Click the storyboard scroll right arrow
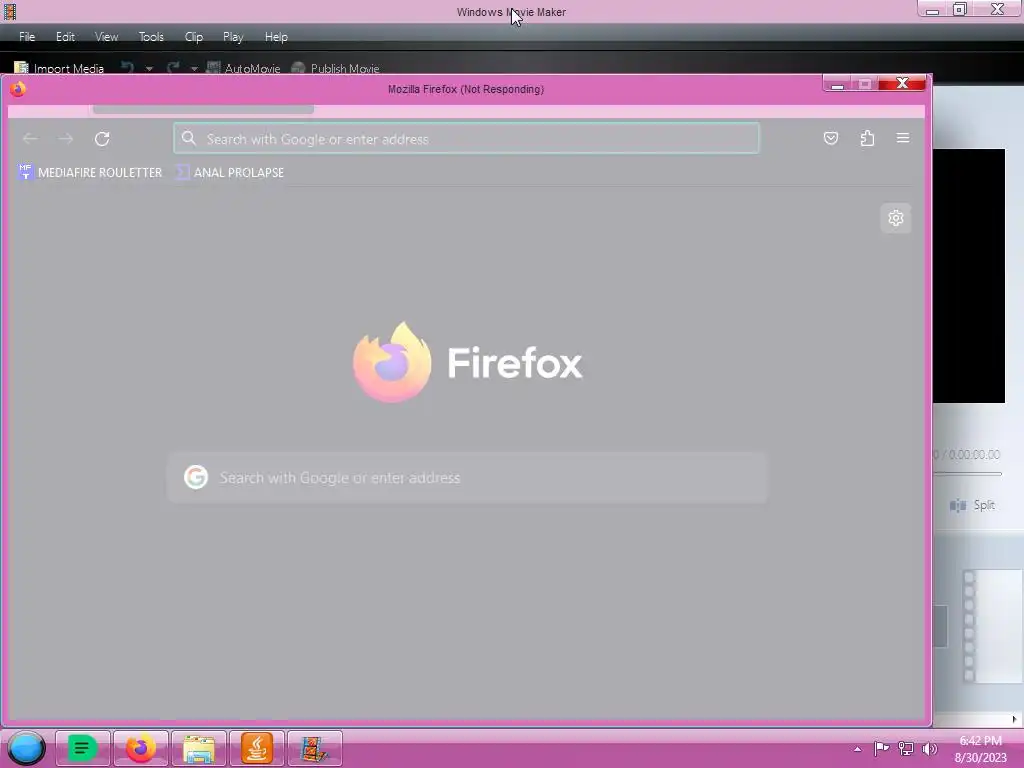1024x768 pixels. tap(1014, 719)
